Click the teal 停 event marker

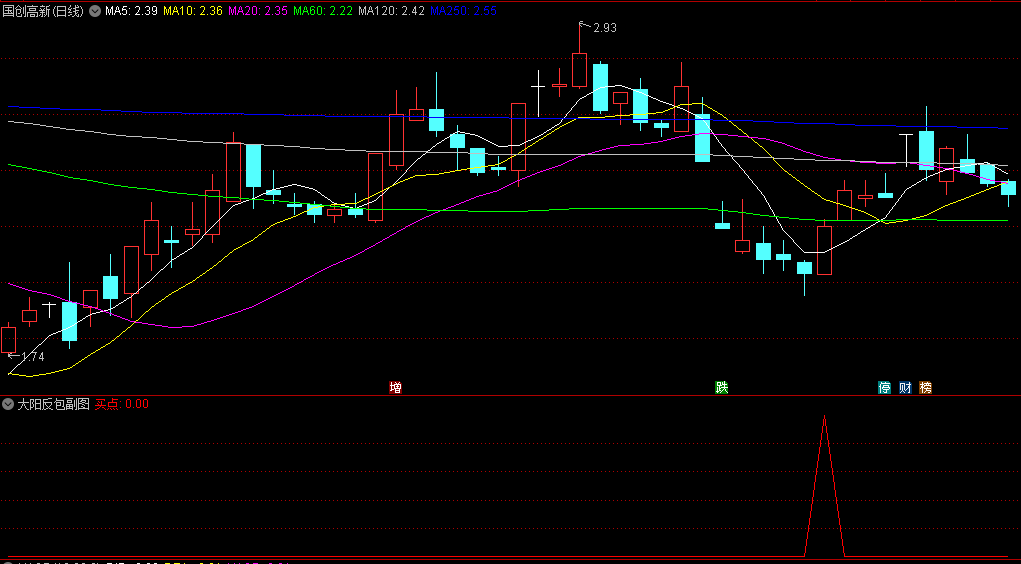tap(884, 388)
